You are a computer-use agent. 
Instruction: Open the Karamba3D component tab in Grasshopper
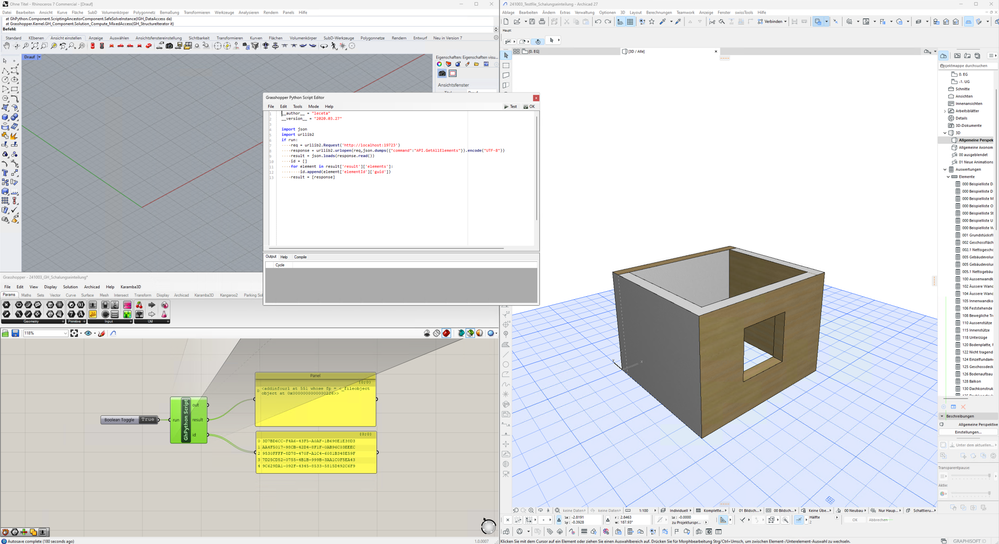pos(204,295)
